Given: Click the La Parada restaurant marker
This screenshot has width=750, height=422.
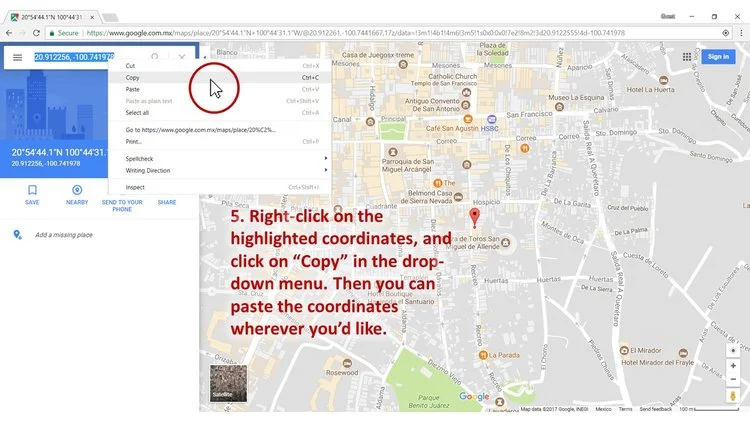Looking at the screenshot, I should pyautogui.click(x=483, y=355).
